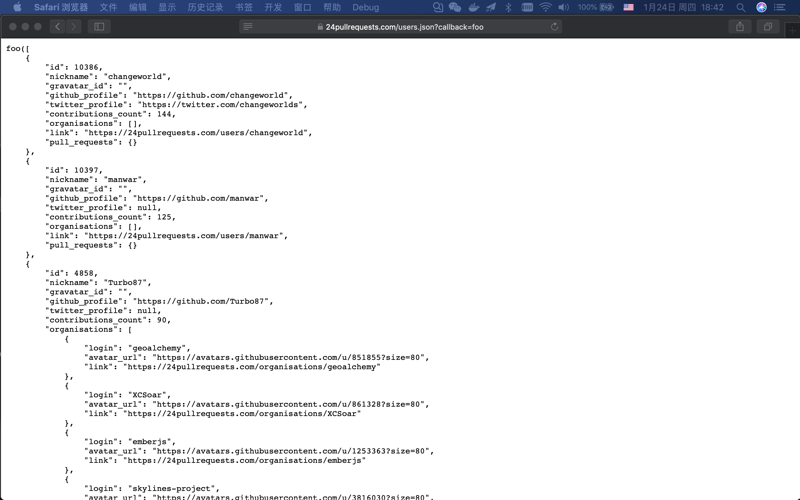Click the login "skylines-project" line
Viewport: 800px width, 500px height.
[x=152, y=489]
